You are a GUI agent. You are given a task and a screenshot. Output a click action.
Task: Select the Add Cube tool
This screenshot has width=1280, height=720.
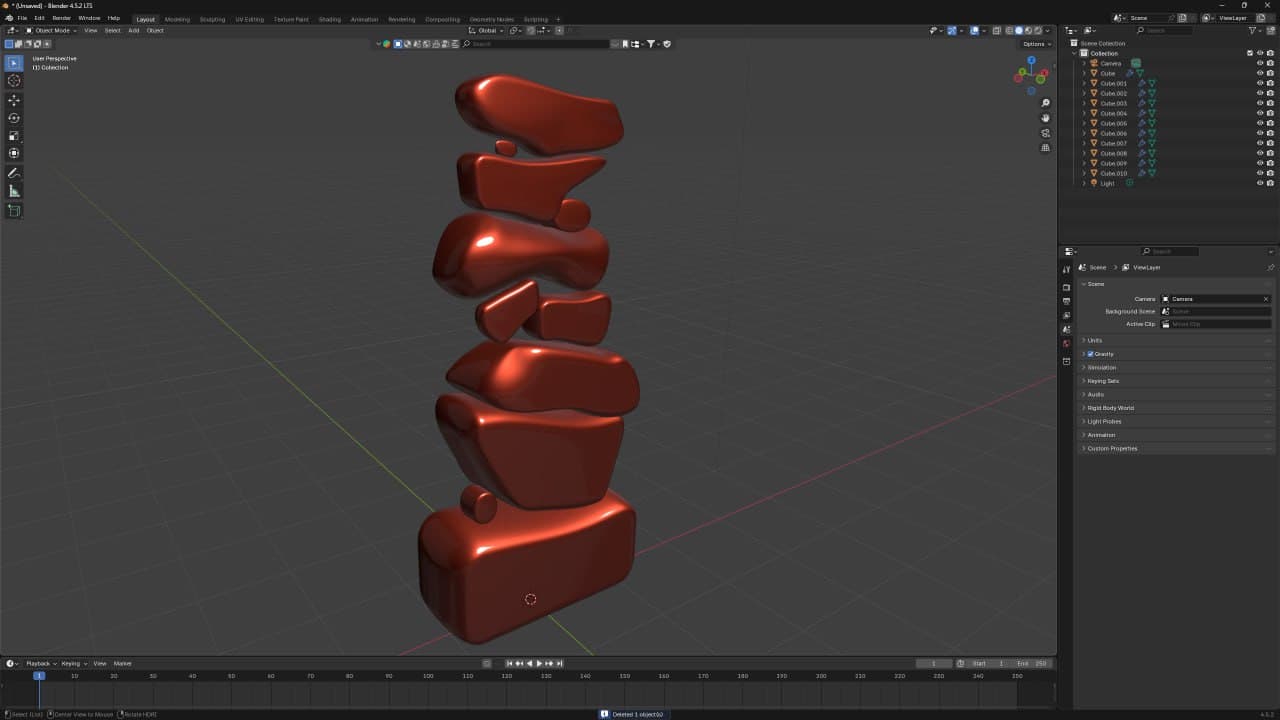pos(14,211)
